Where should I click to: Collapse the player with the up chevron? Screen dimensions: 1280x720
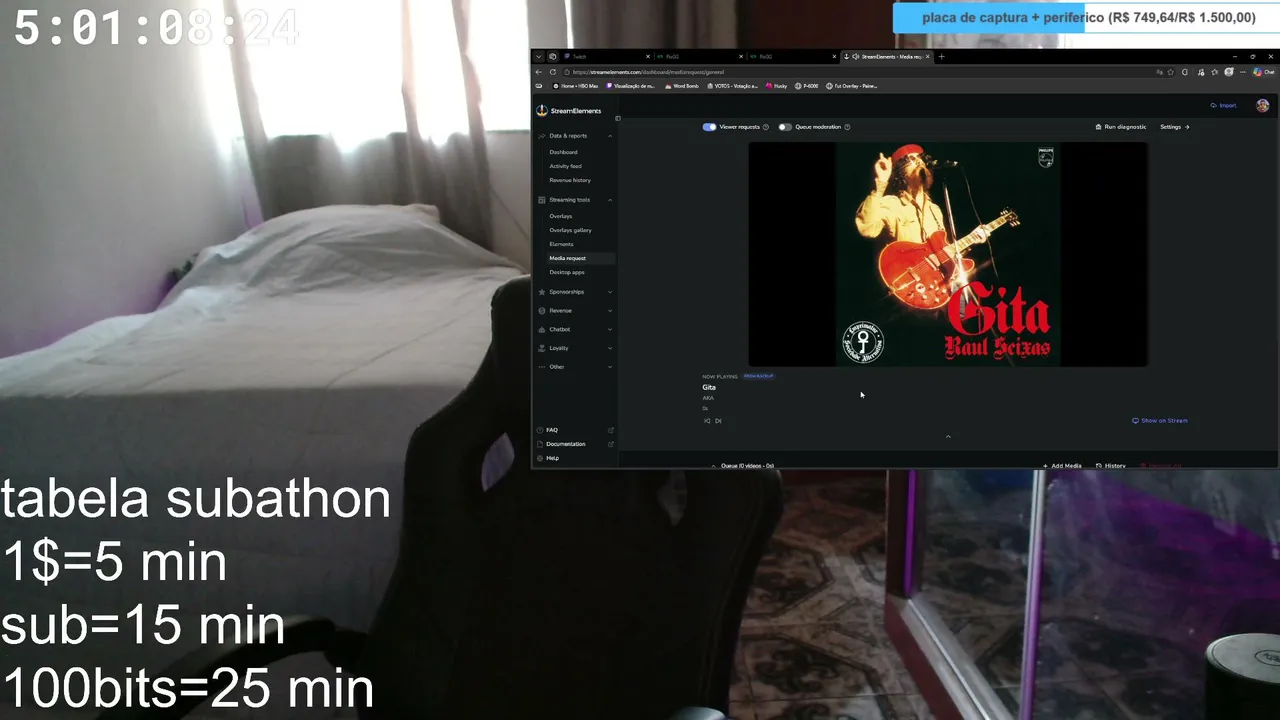[x=948, y=436]
